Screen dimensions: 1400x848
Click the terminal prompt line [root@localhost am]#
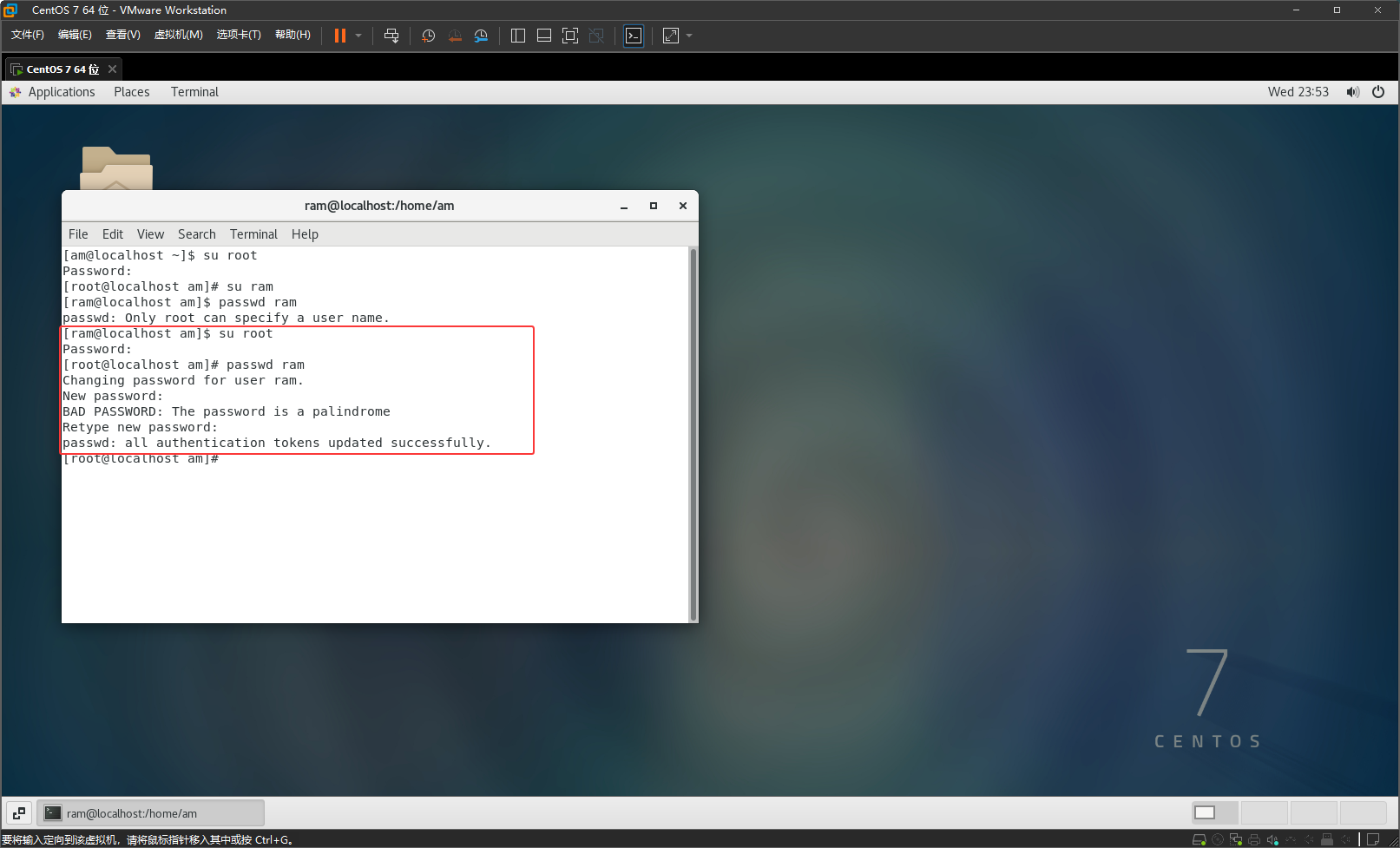[x=141, y=458]
